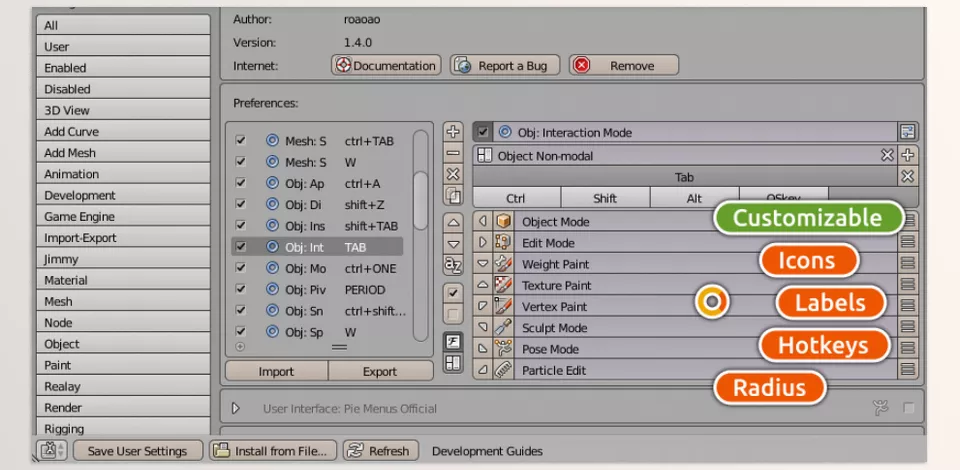Toggle checkbox for Obj: Di shift+Z

(241, 204)
